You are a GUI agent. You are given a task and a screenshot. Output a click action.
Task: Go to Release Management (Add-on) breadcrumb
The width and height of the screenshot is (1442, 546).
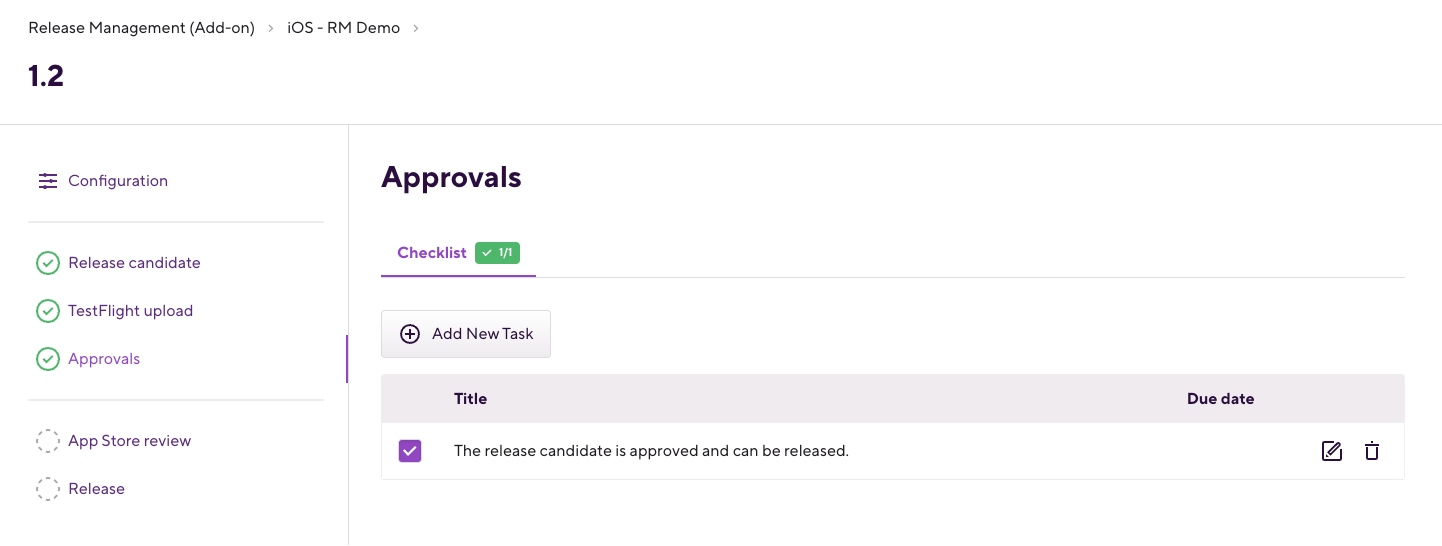click(x=141, y=28)
